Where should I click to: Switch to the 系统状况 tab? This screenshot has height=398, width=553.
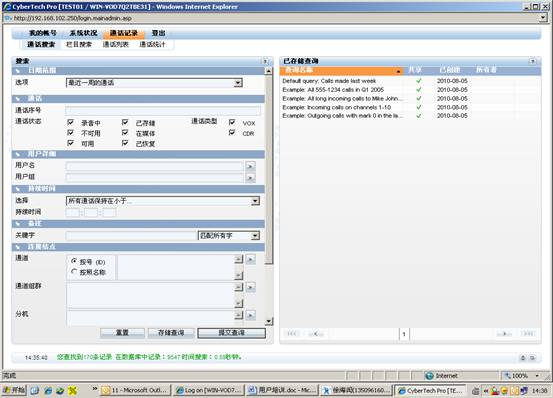(83, 33)
